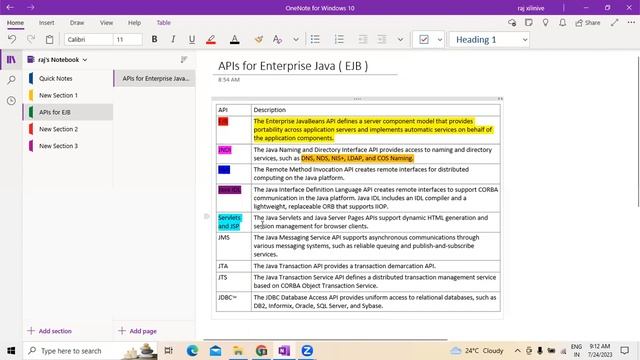
Task: Switch to the Insert tab
Action: pyautogui.click(x=47, y=23)
